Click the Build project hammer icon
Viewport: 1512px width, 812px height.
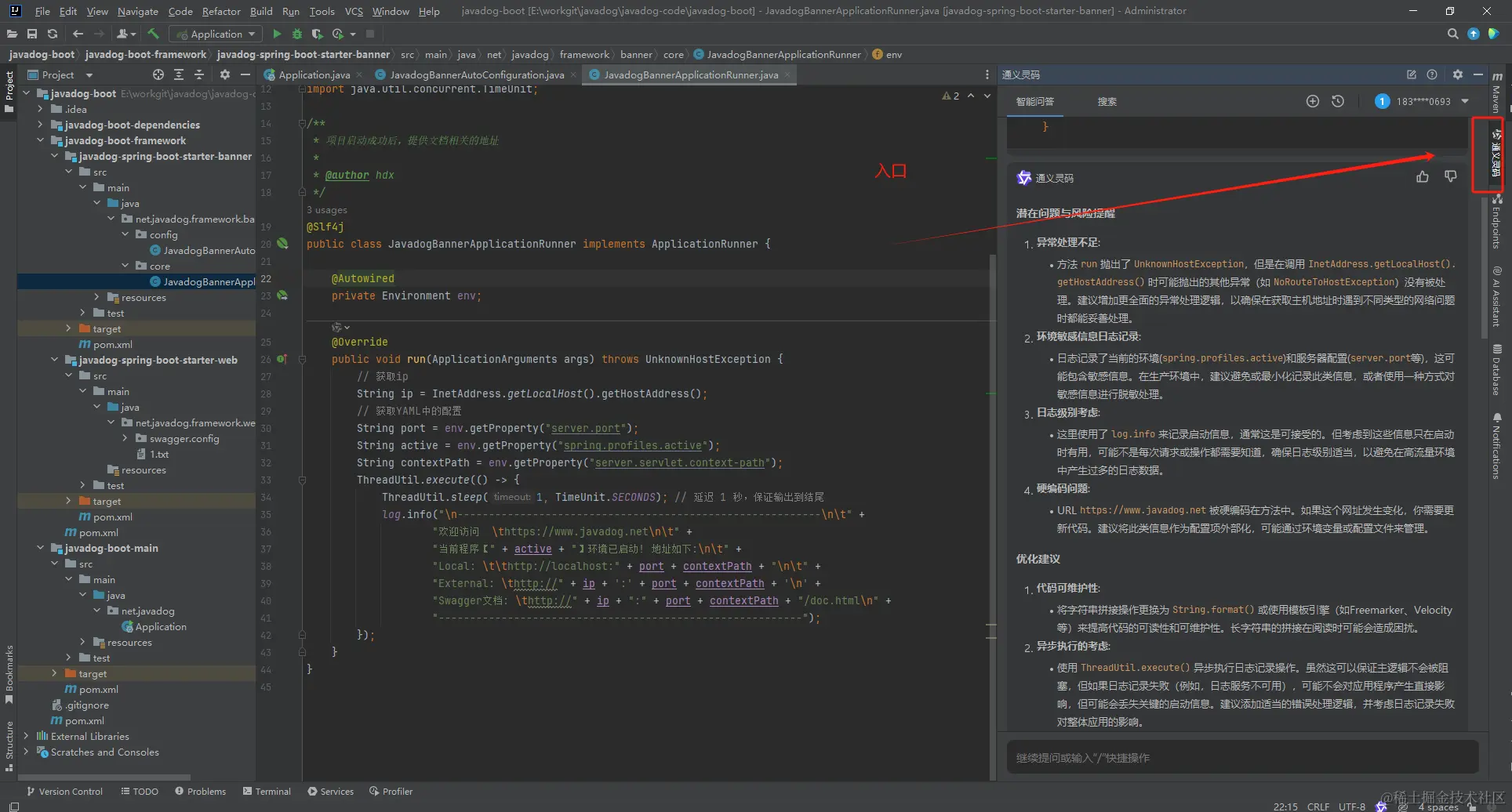point(153,34)
